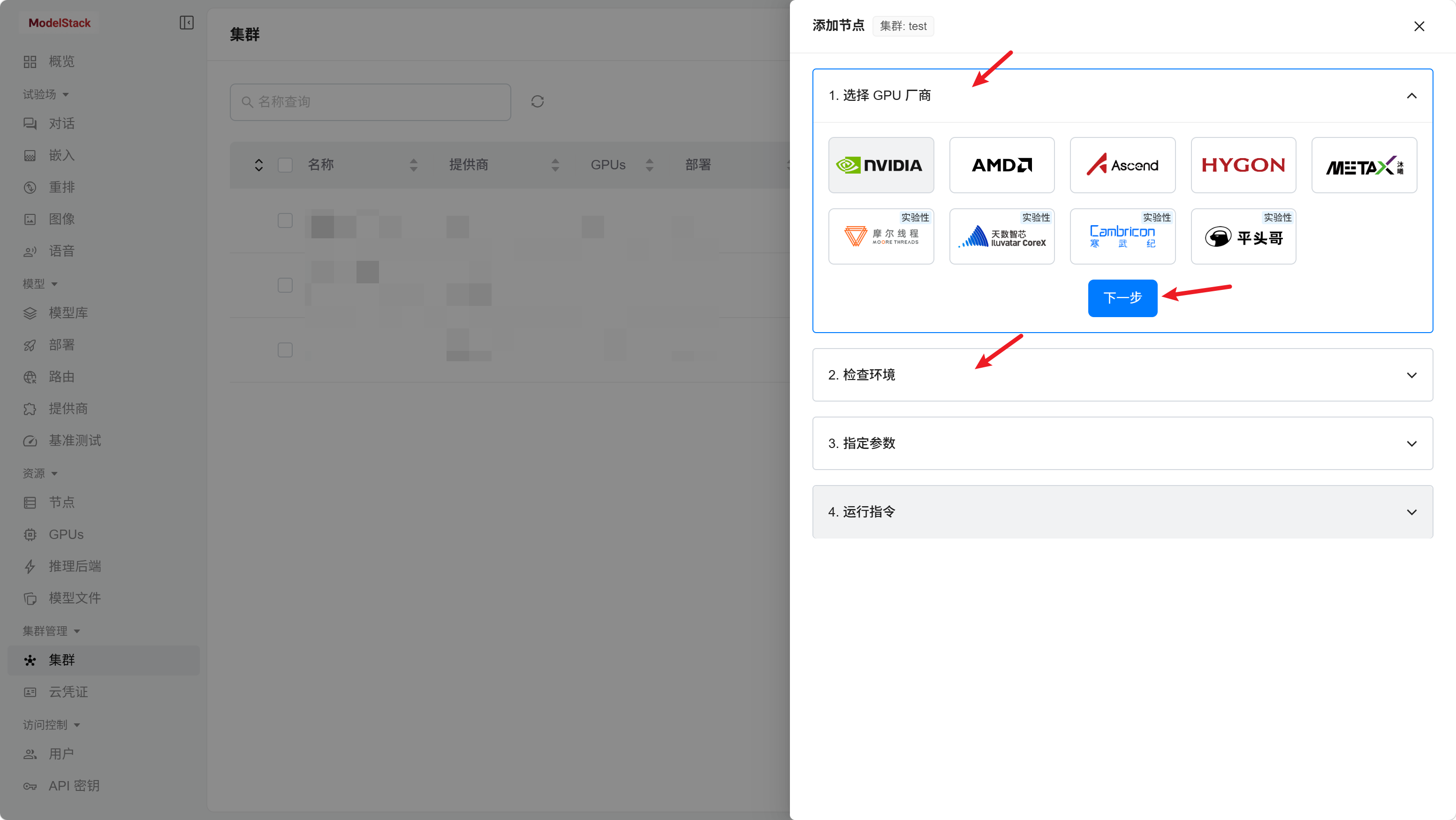
Task: Open the 路由 routes page
Action: point(103,377)
